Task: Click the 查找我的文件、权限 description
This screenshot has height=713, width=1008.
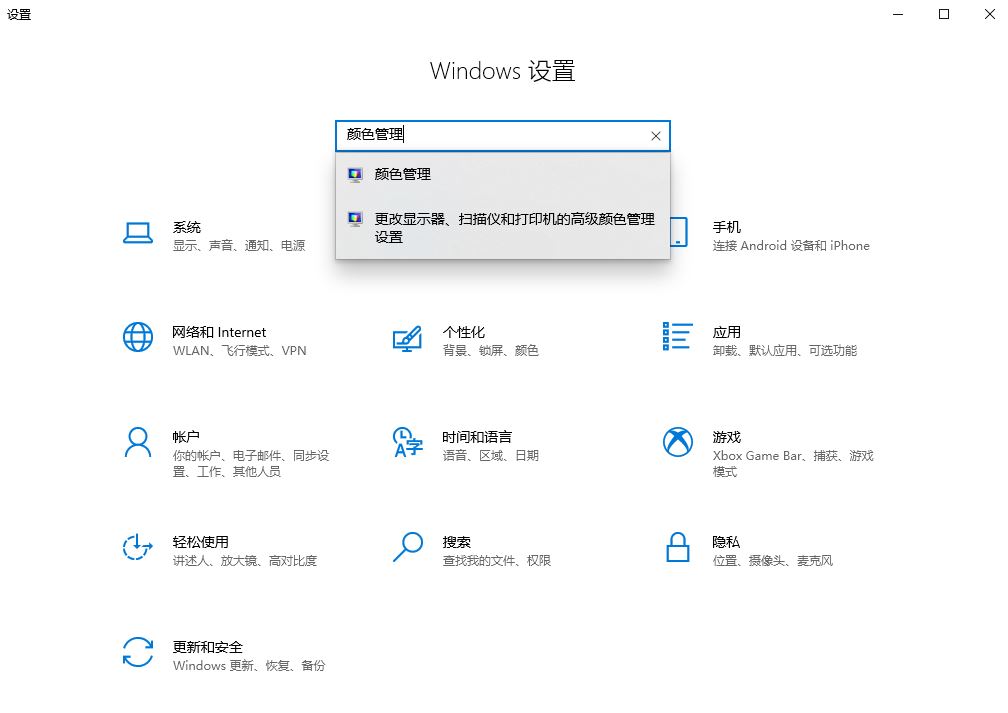Action: 497,561
